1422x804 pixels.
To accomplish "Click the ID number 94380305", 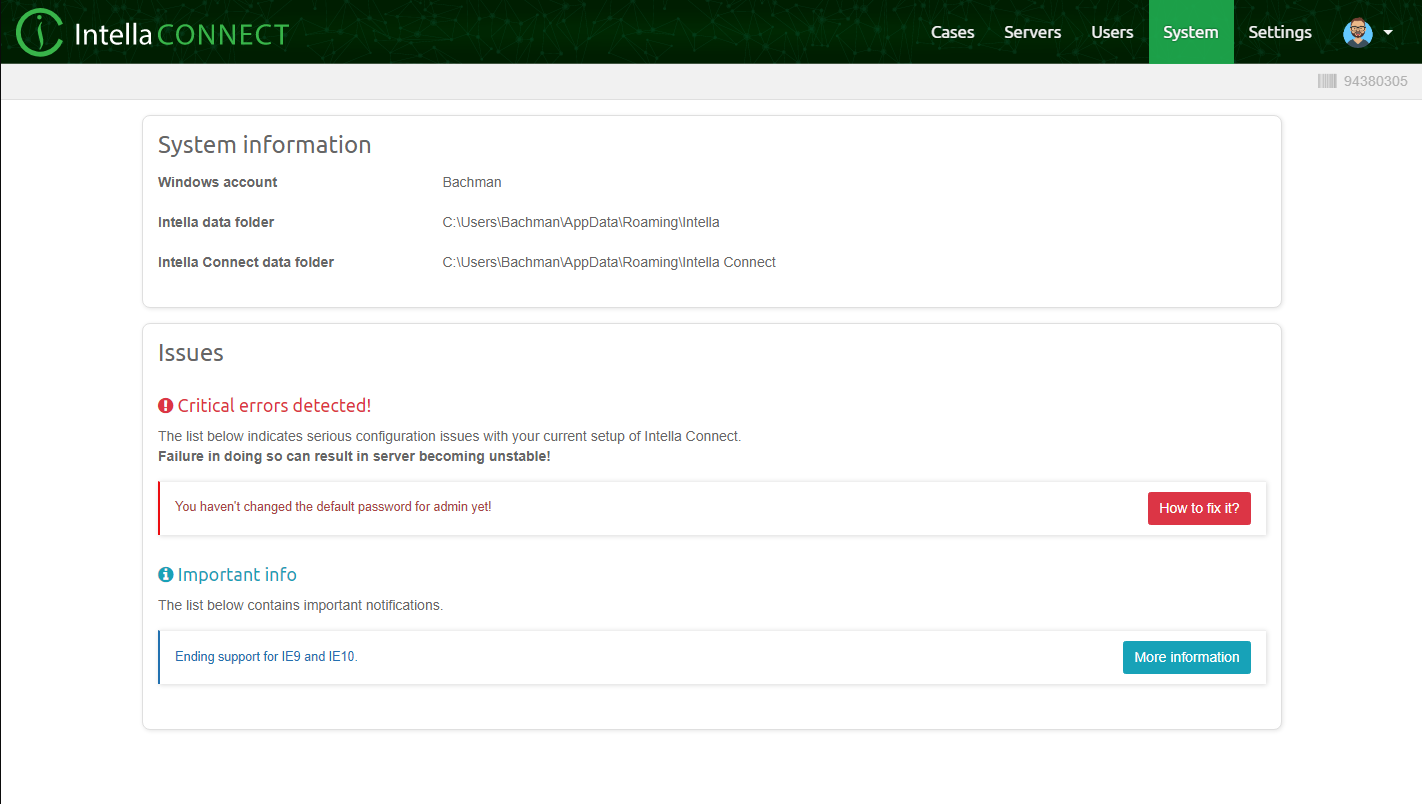I will (x=1375, y=81).
